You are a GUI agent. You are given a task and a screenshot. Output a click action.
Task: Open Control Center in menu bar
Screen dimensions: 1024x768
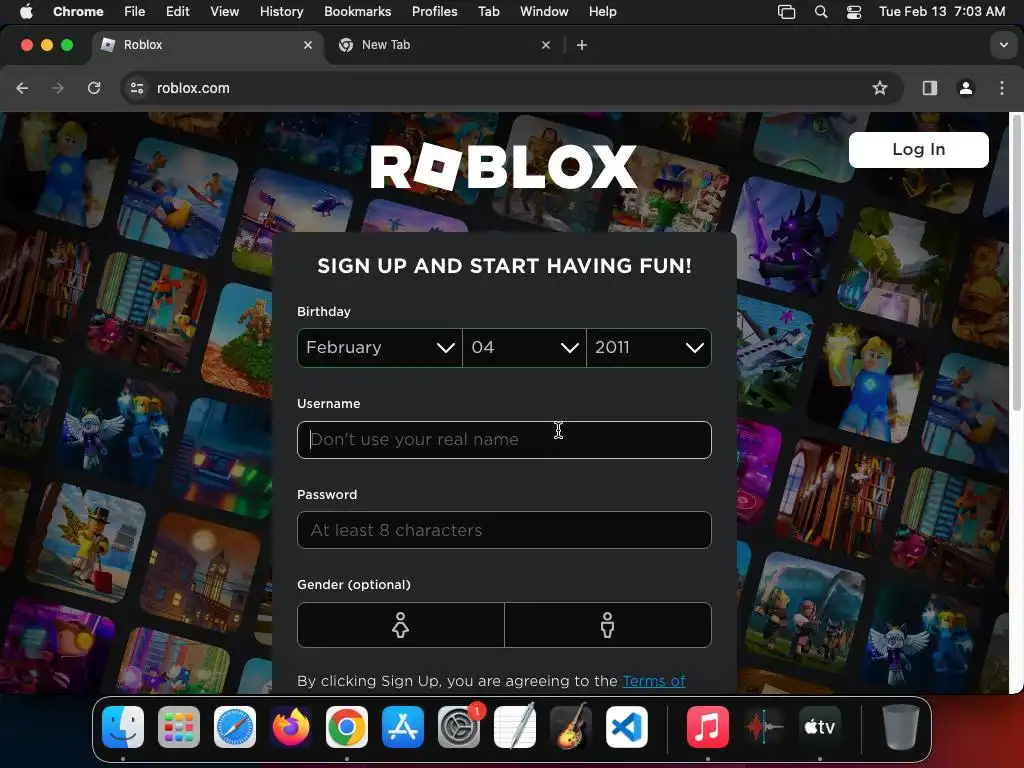click(x=854, y=12)
